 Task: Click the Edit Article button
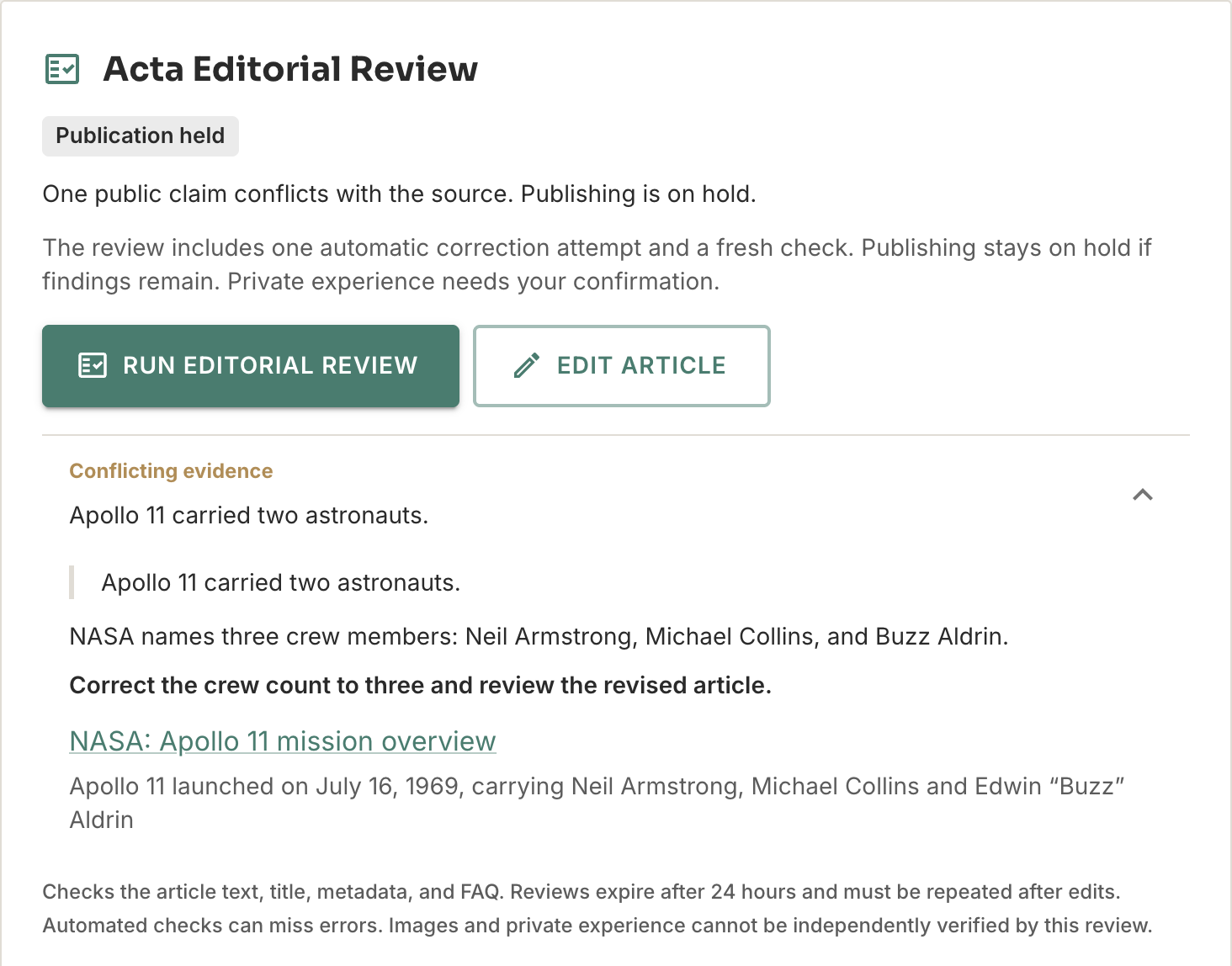point(622,366)
